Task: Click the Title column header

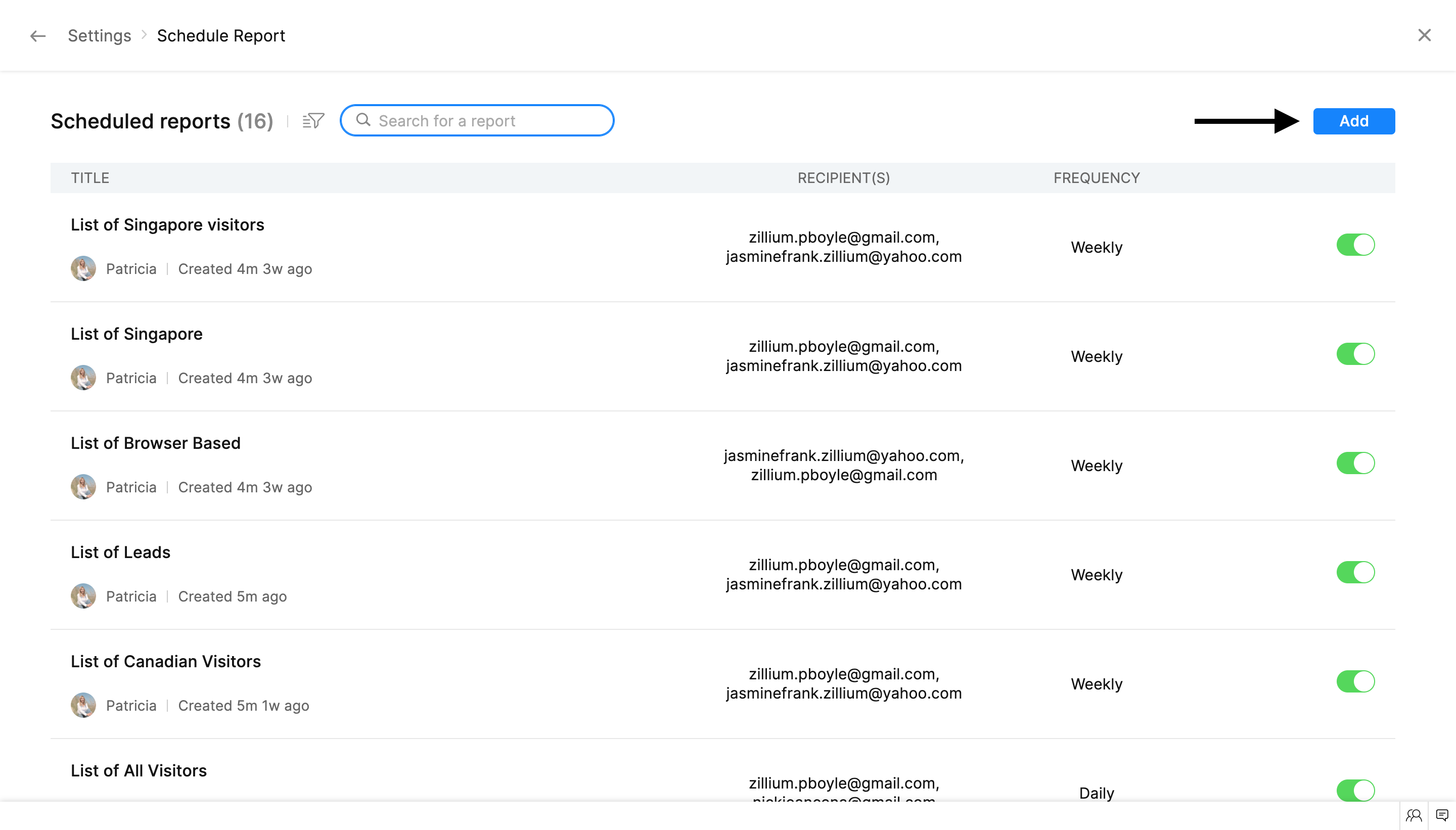Action: [90, 178]
